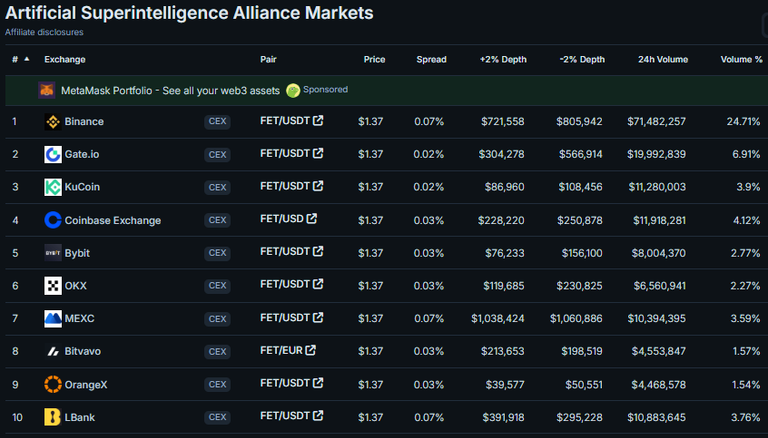Screen dimensions: 768x438
Task: Sort table by -2% Depth column
Action: (x=582, y=59)
